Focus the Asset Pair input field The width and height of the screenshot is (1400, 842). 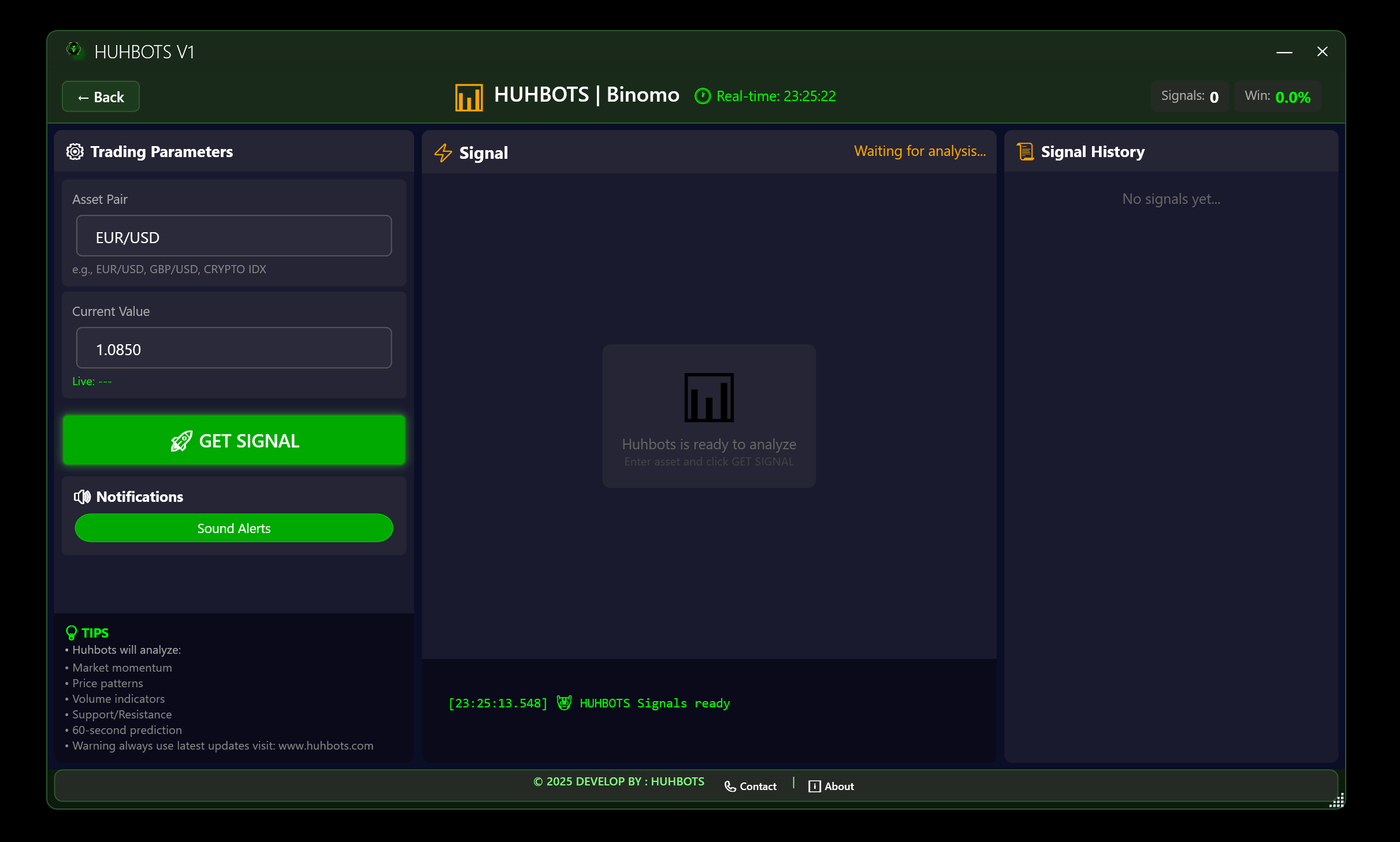(234, 236)
